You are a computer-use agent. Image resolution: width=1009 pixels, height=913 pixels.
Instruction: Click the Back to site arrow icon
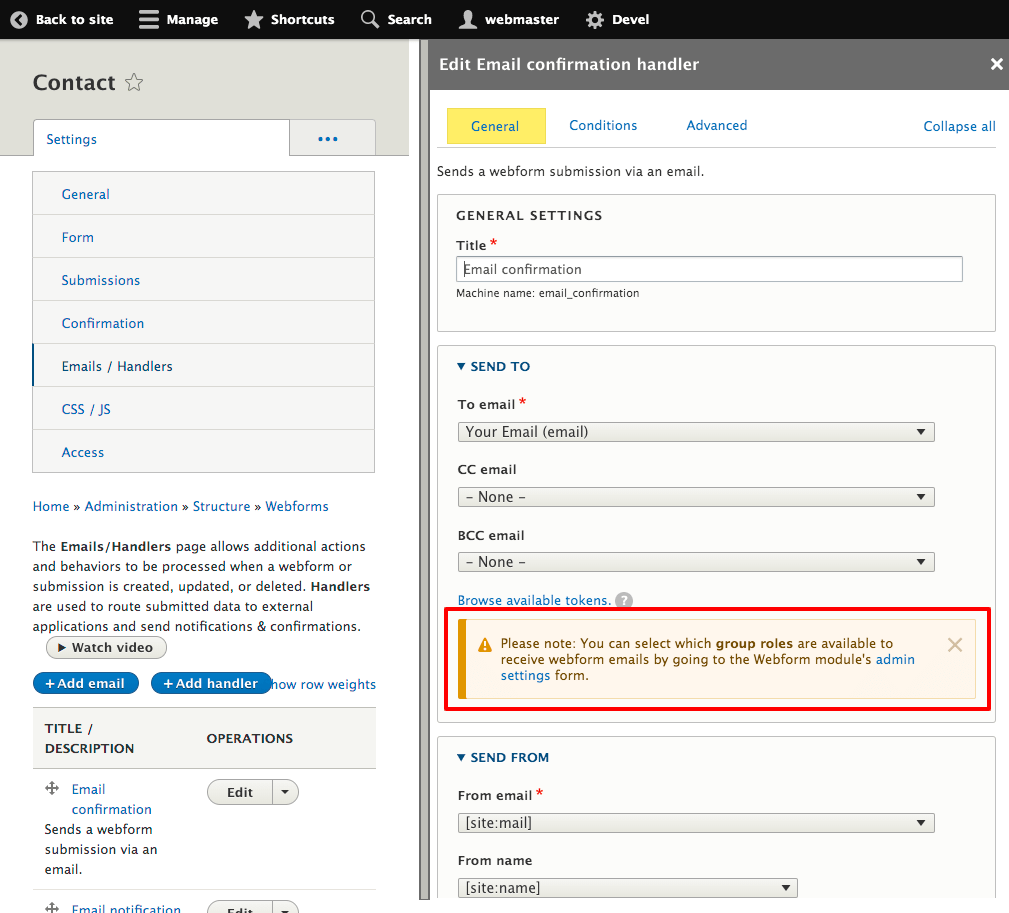coord(19,19)
